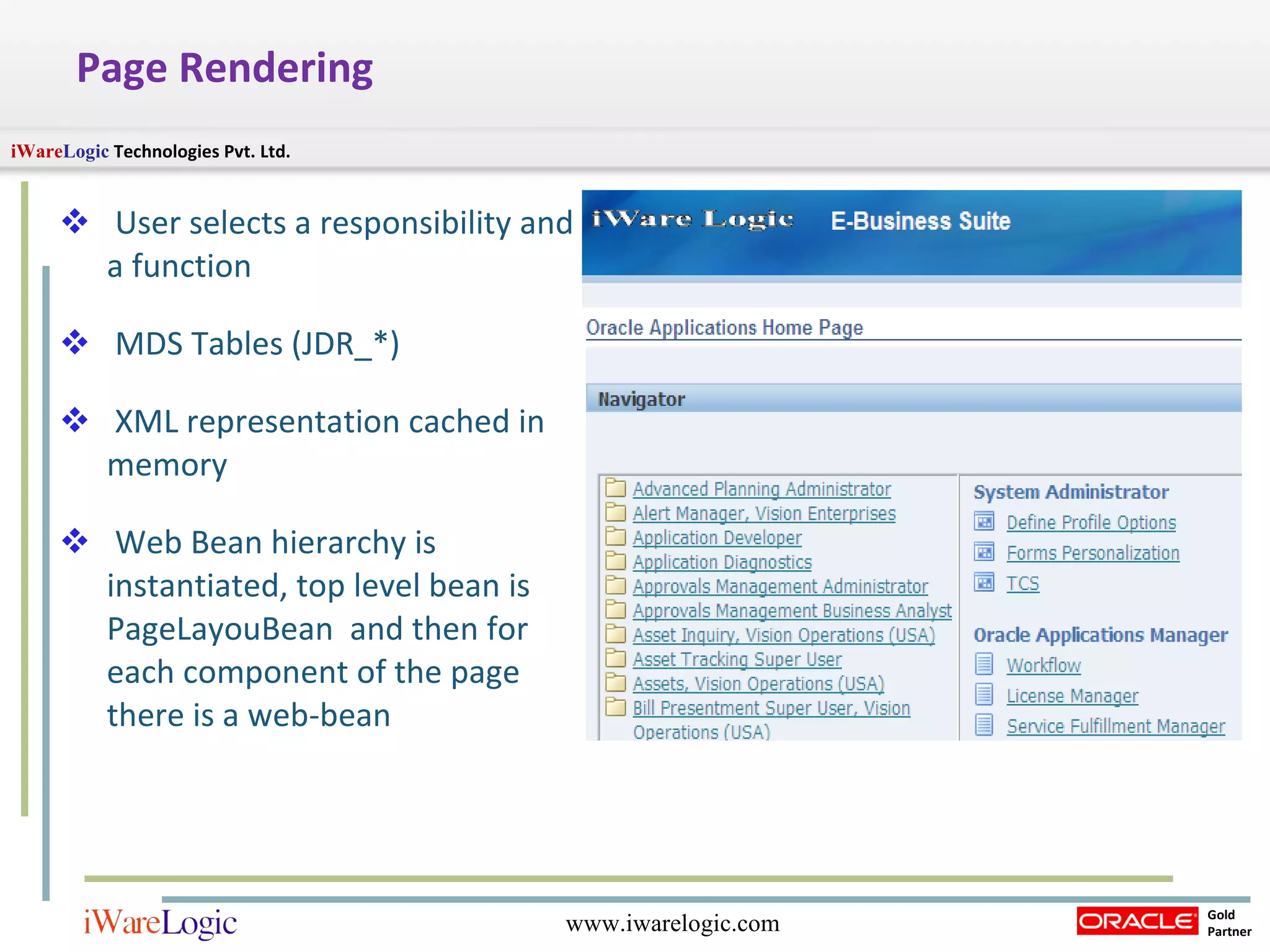This screenshot has height=952, width=1270.
Task: Click the iWareLogic footer logo
Action: (x=160, y=923)
